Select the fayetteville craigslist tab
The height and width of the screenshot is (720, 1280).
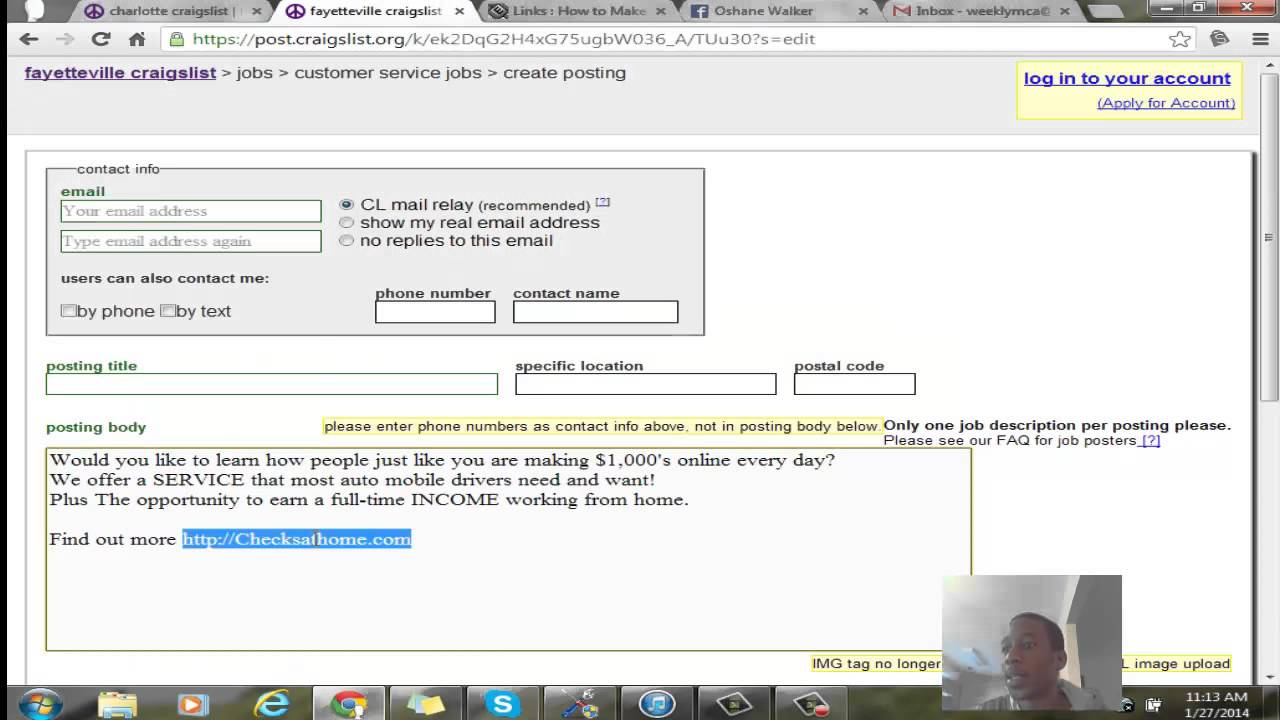coord(375,11)
